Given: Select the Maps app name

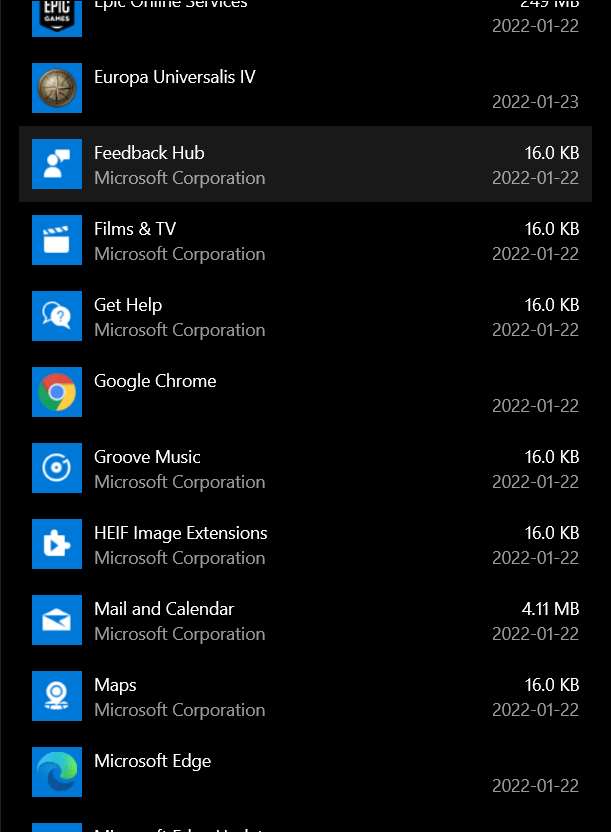Looking at the screenshot, I should click(x=115, y=685).
